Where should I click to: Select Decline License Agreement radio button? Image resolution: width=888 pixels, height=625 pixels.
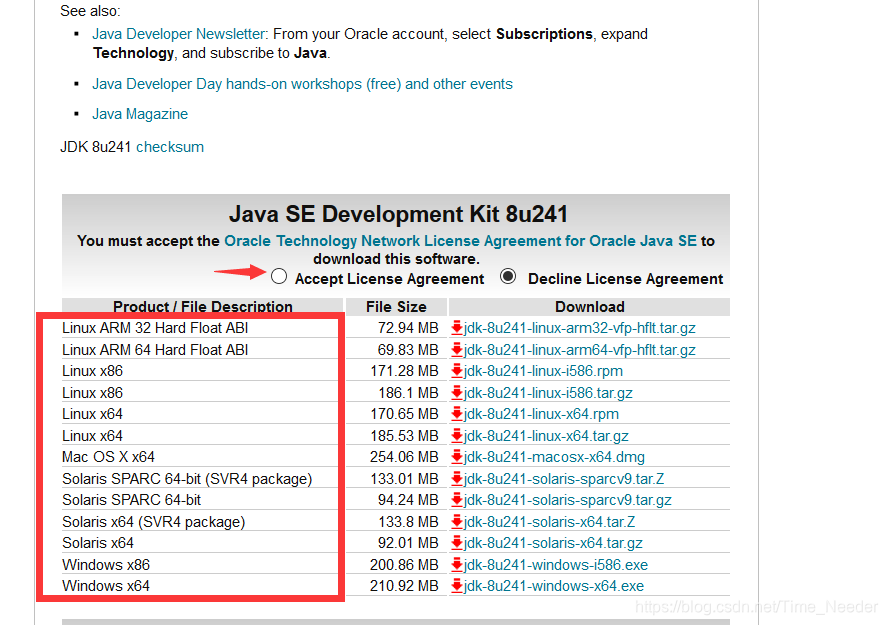508,277
